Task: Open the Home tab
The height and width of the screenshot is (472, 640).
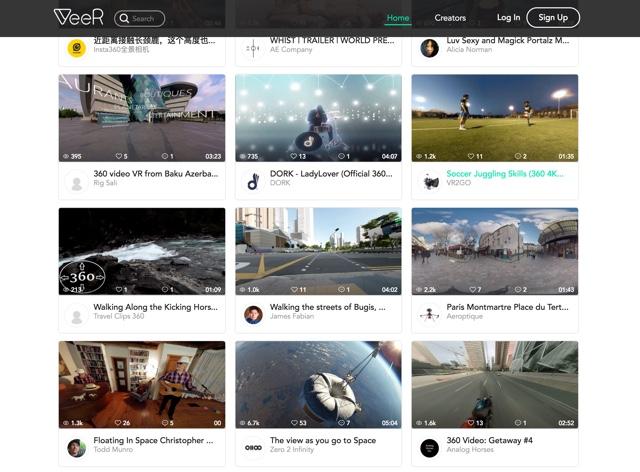Action: (398, 18)
